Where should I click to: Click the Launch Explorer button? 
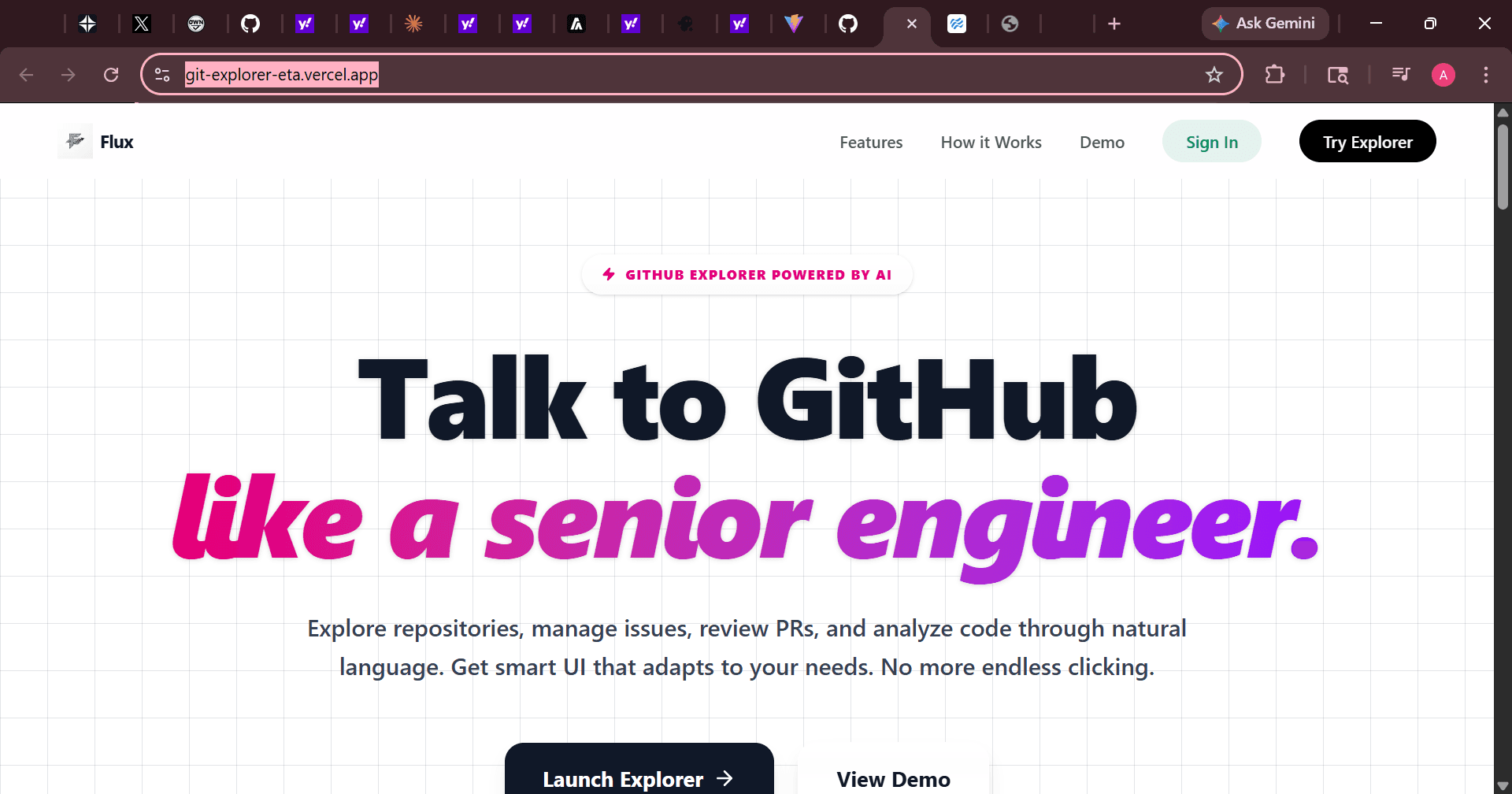(x=639, y=770)
